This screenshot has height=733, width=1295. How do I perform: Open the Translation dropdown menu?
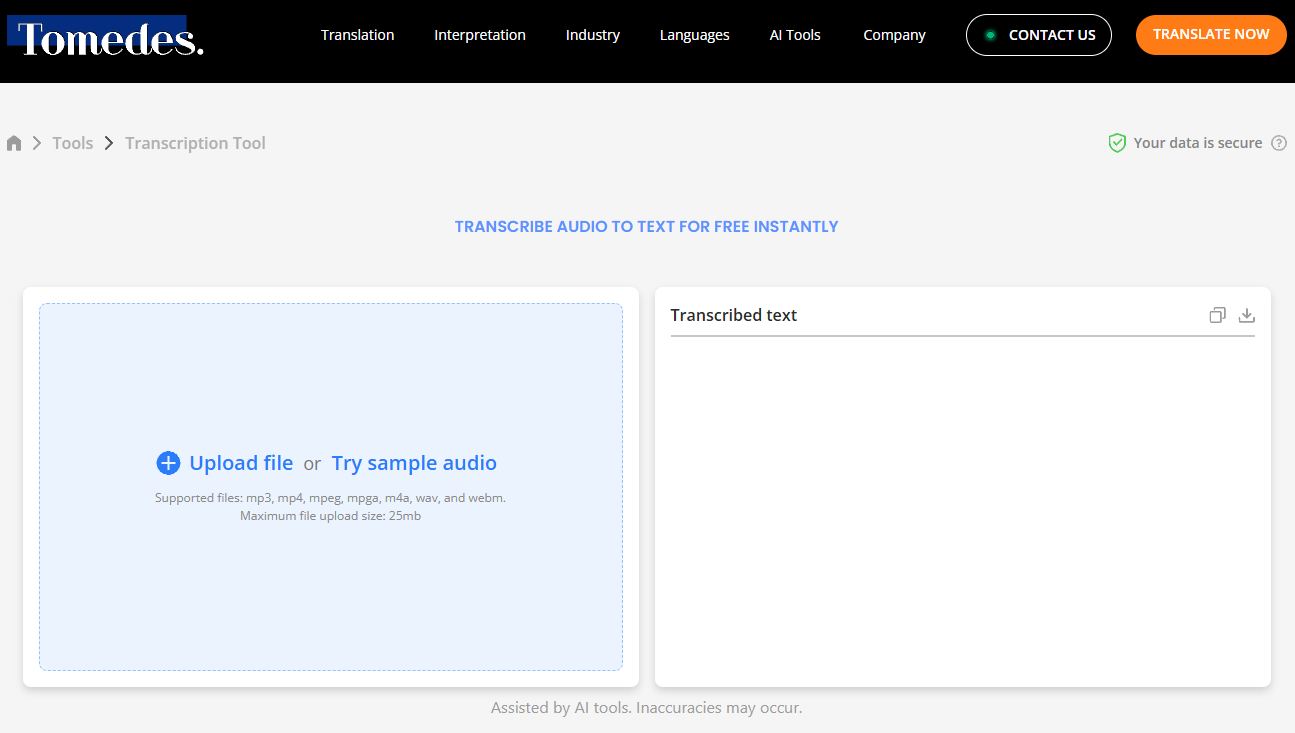click(x=357, y=35)
